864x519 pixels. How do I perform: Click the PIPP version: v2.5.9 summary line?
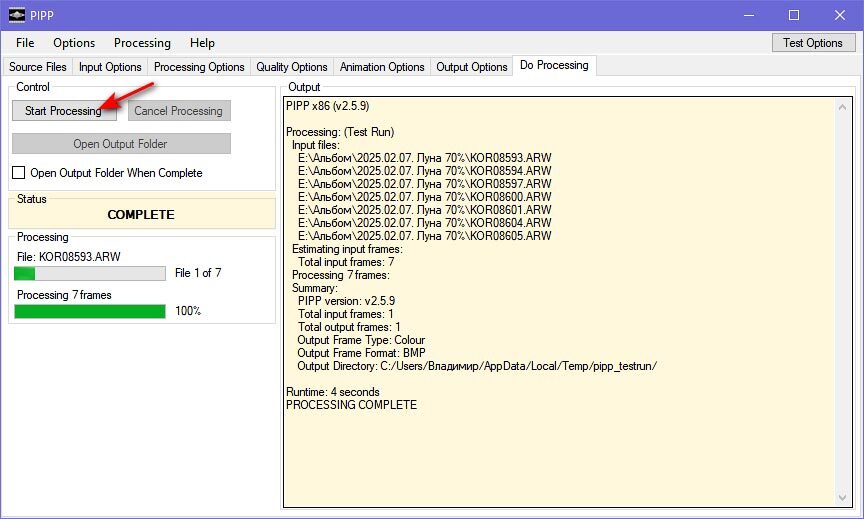pyautogui.click(x=346, y=301)
